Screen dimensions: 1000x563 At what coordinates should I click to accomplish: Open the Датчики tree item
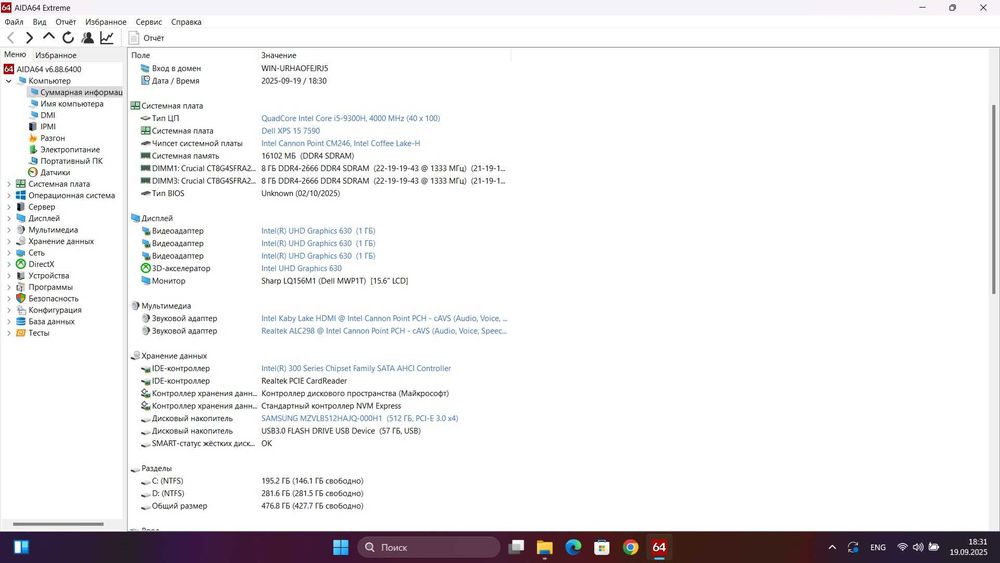click(55, 172)
